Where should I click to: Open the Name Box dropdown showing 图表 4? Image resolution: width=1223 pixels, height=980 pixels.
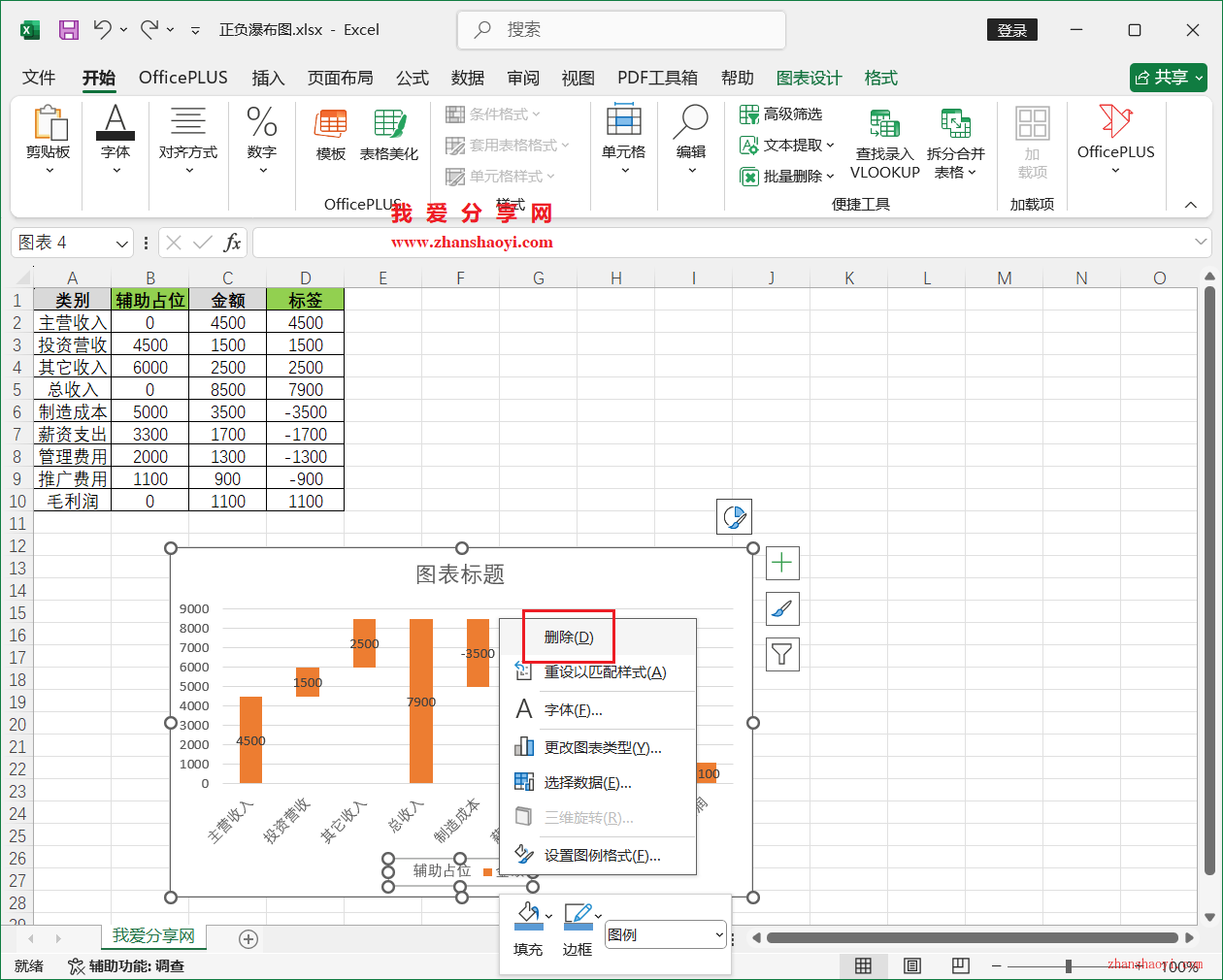pos(120,243)
